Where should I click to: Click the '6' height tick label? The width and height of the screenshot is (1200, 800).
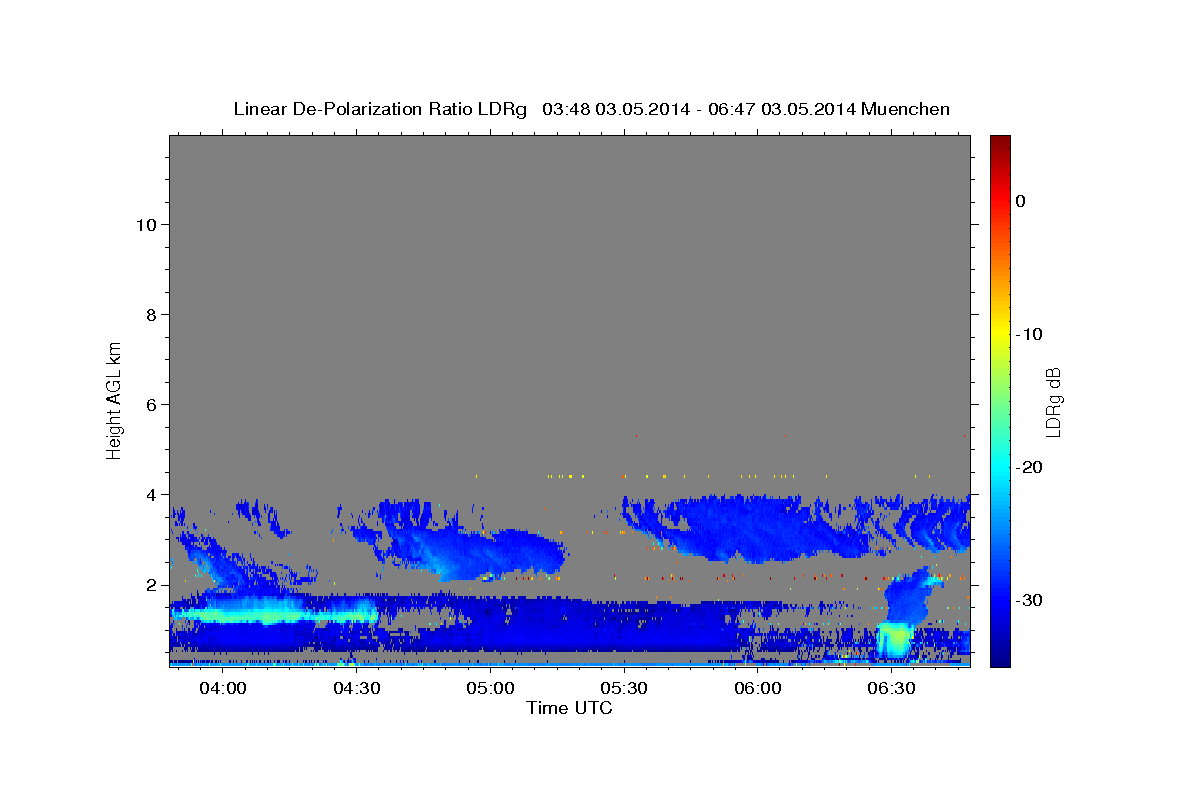[x=150, y=404]
